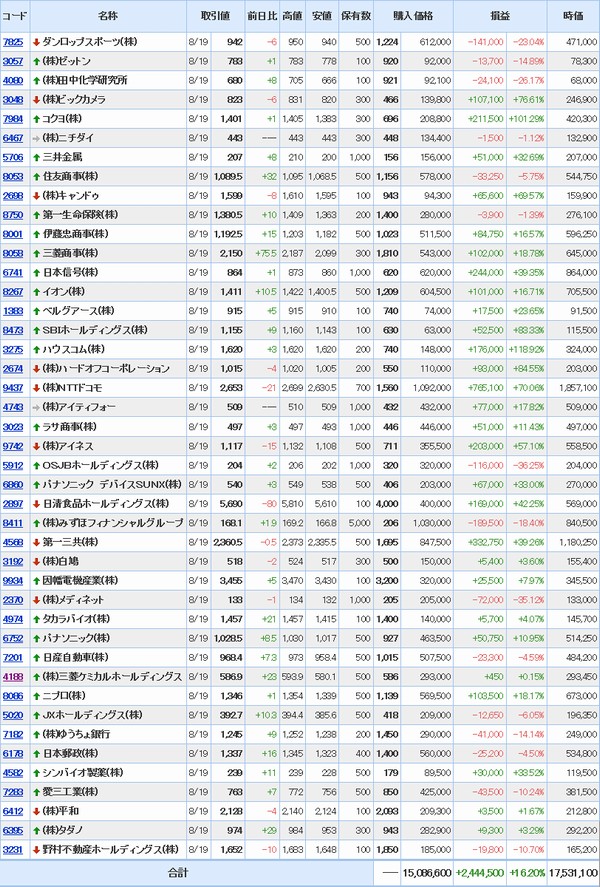Click the 購入価格 column header
This screenshot has width=600, height=887.
click(413, 16)
